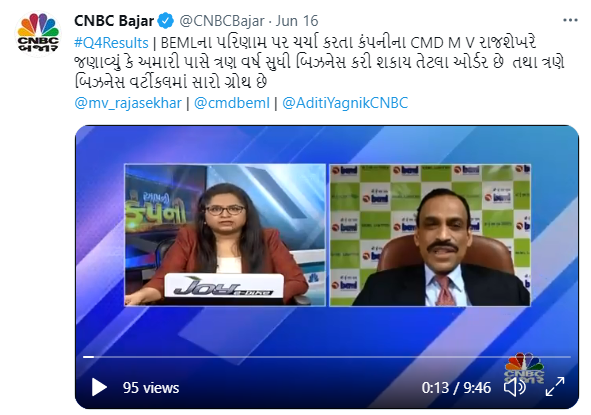The height and width of the screenshot is (415, 591).
Task: Click the right video frame with BEML backdrop
Action: [430, 235]
